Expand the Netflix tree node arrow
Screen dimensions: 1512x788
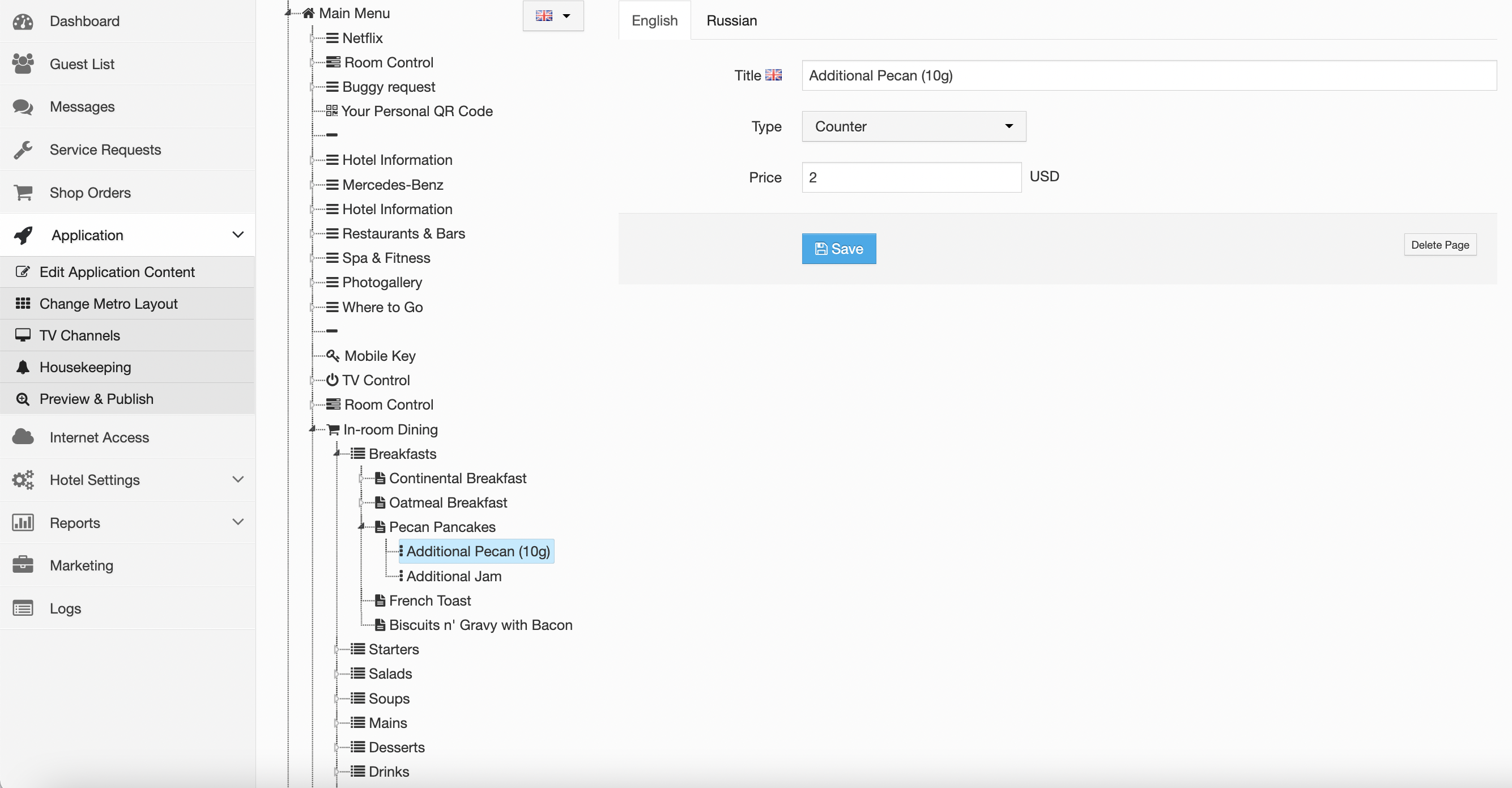tap(312, 38)
